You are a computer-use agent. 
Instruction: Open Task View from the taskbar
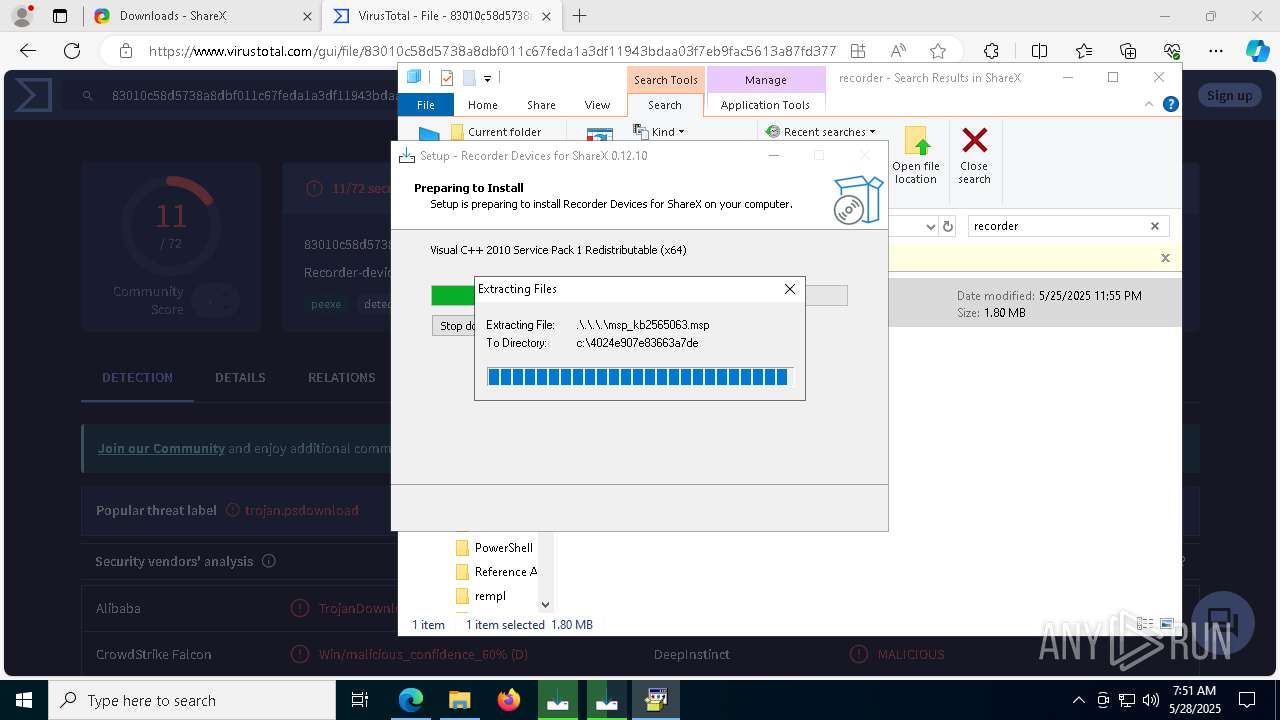tap(361, 700)
